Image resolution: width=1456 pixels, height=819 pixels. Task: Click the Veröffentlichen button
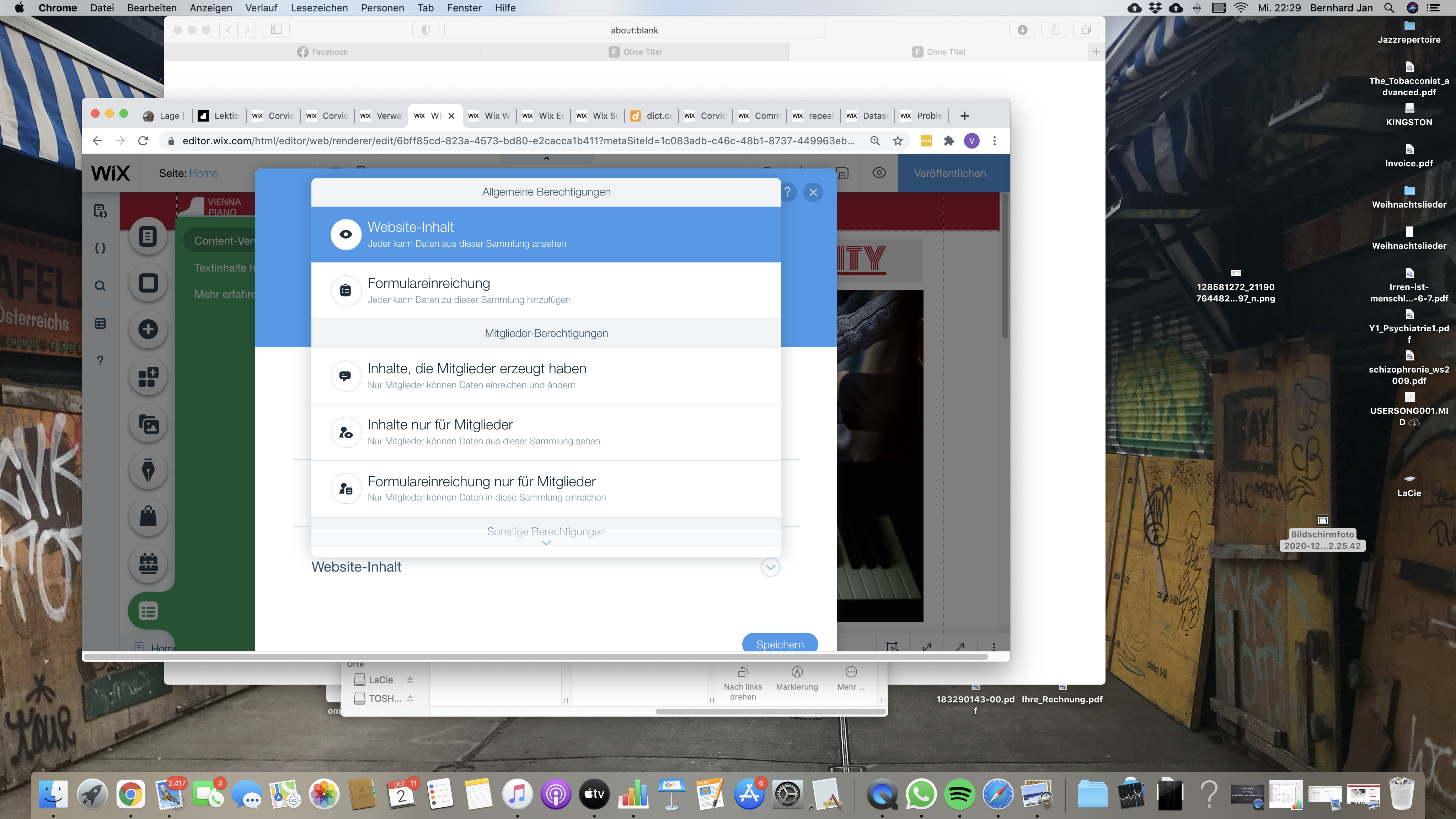pyautogui.click(x=949, y=173)
